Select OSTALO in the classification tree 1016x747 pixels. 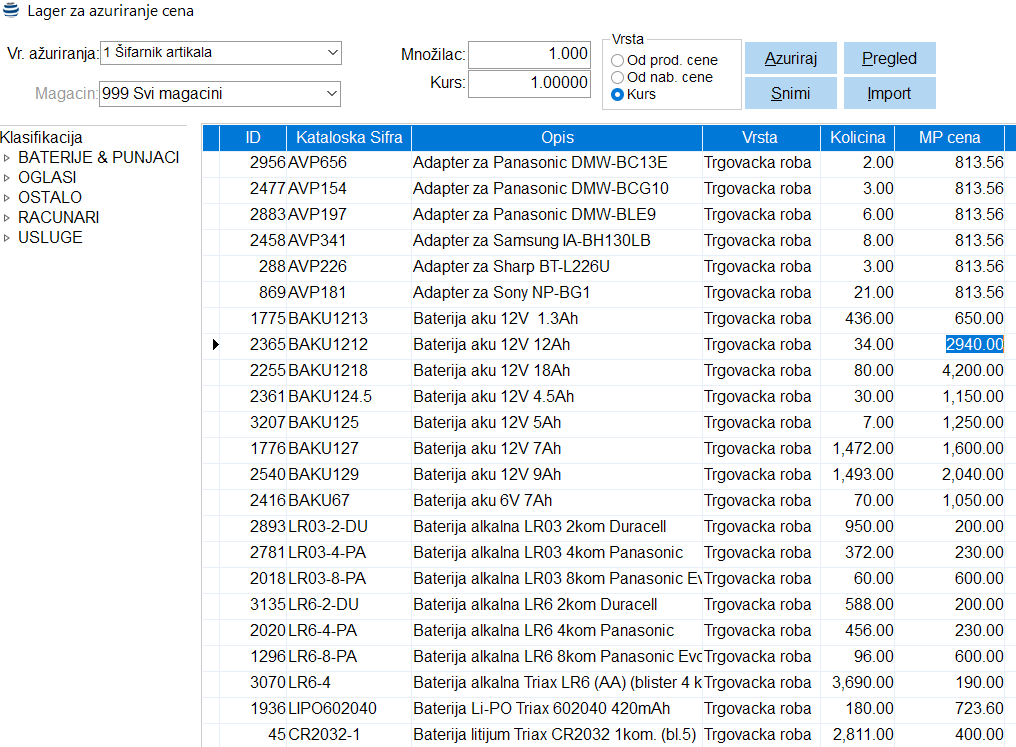click(50, 197)
